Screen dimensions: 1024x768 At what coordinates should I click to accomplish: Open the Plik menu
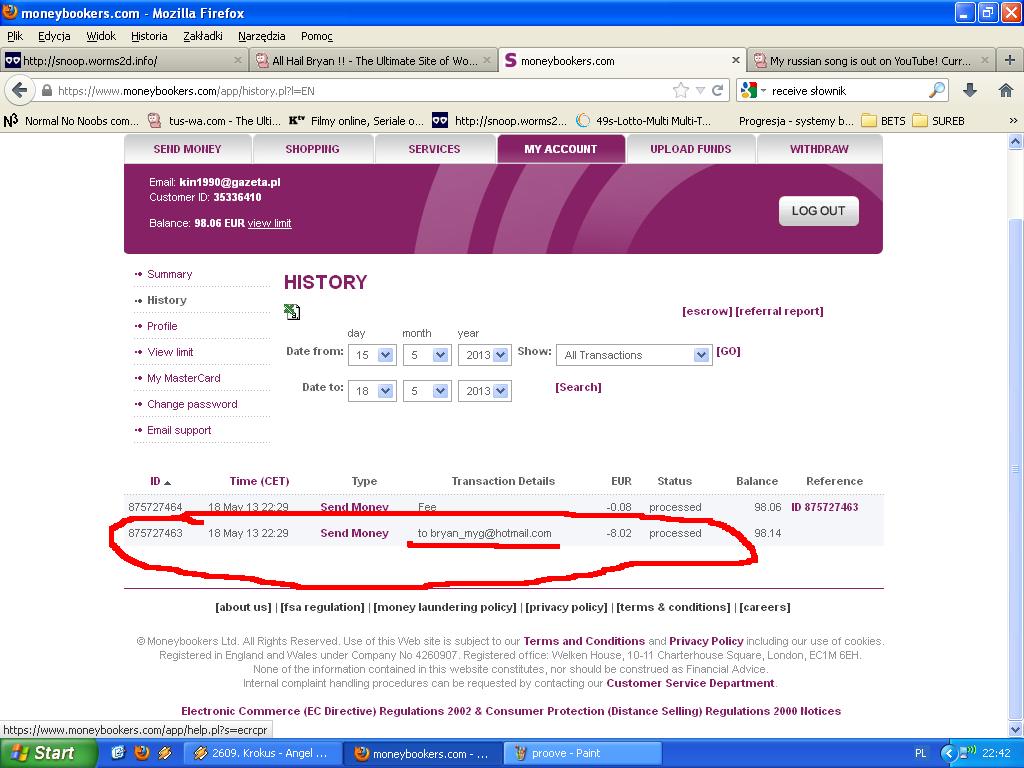[14, 36]
